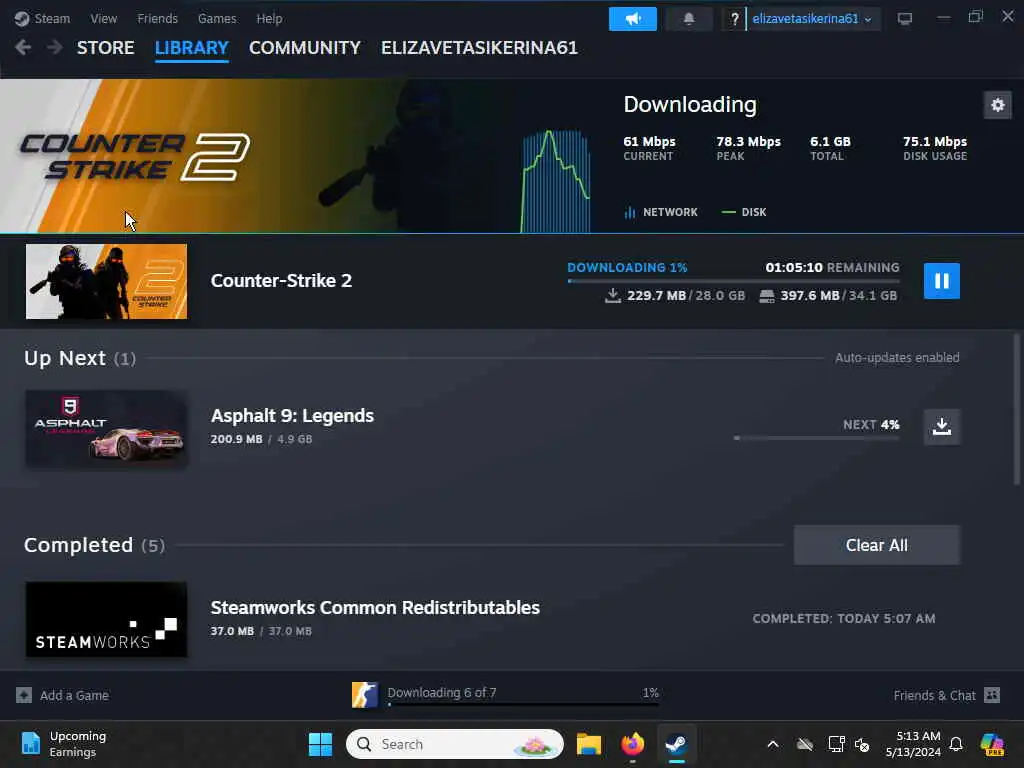Click the network display tray icon
Screen dimensions: 1024x768
[x=836, y=744]
